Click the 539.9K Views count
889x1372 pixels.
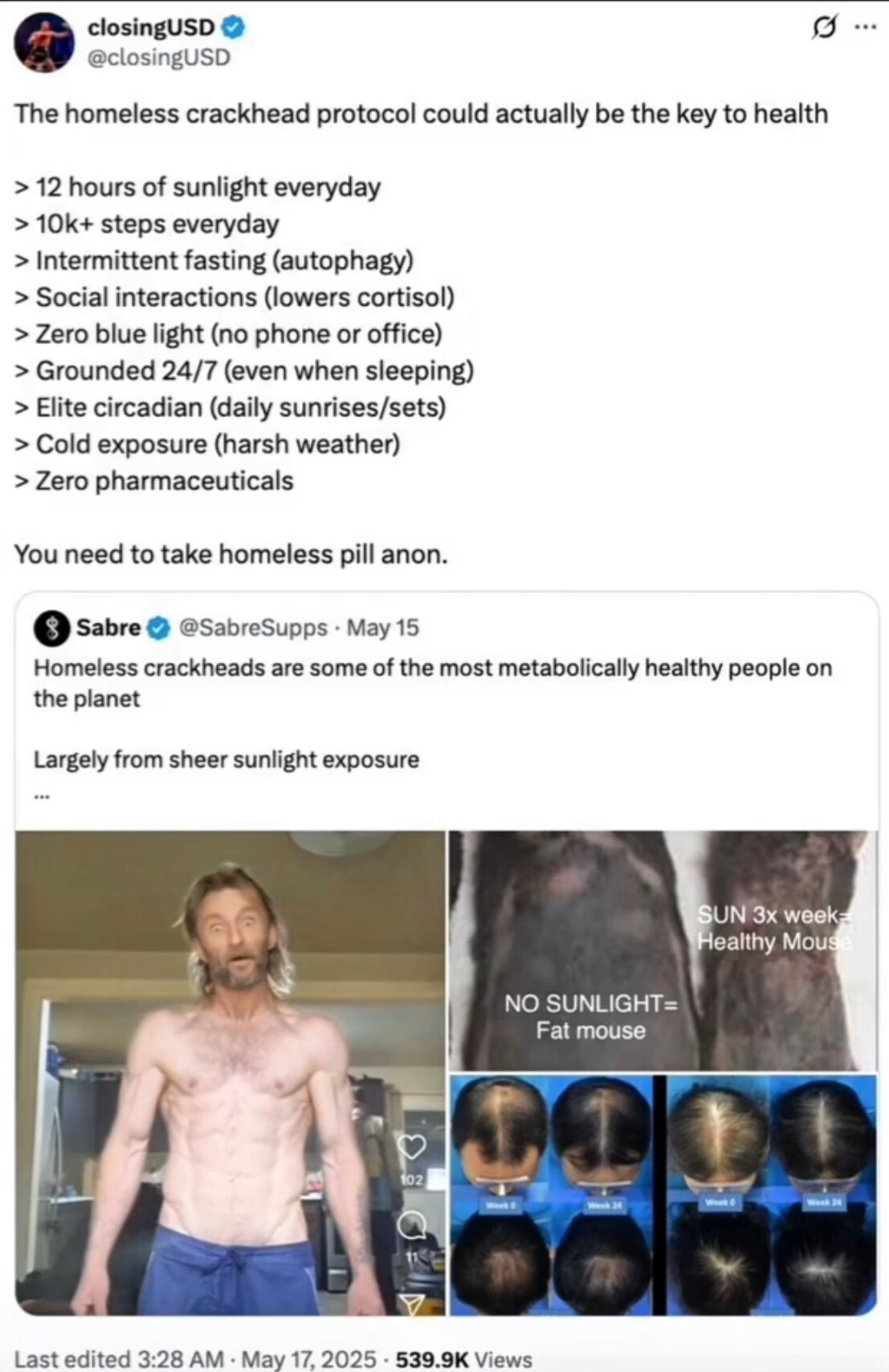tap(463, 1358)
